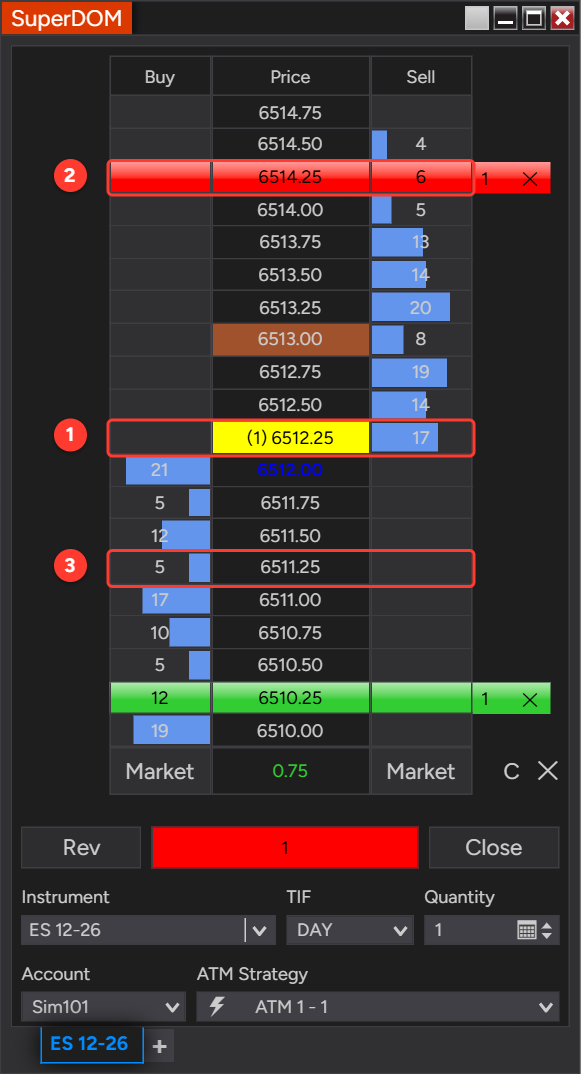Click the Instrument ES 12-26 text field
The height and width of the screenshot is (1074, 581).
pyautogui.click(x=133, y=930)
